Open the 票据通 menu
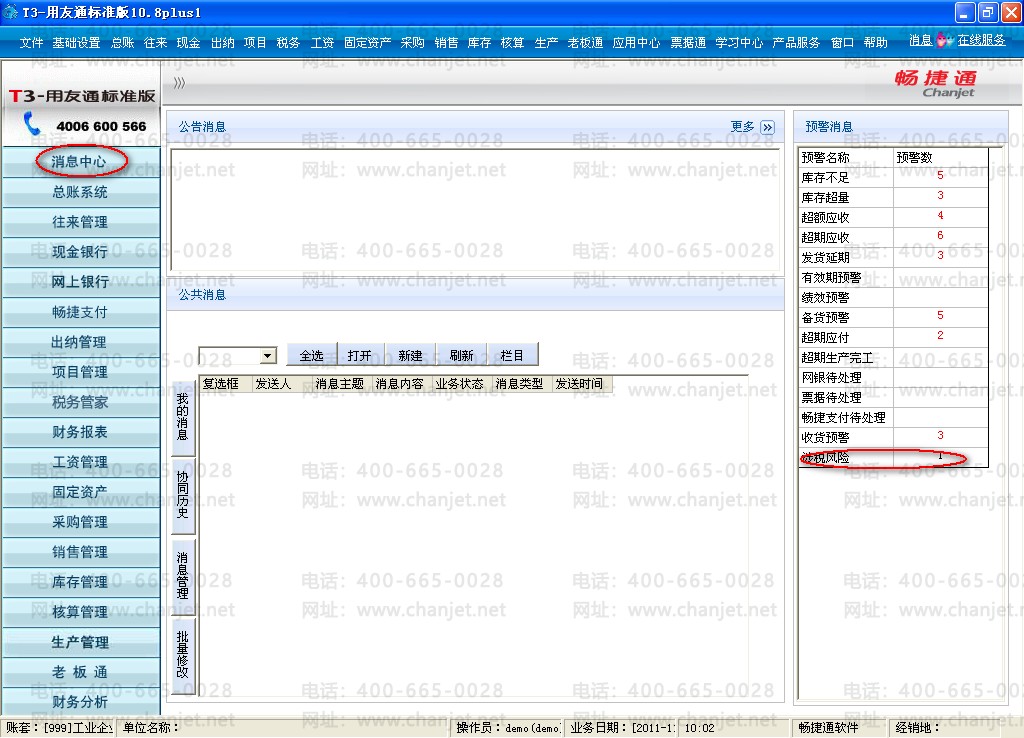 point(688,42)
